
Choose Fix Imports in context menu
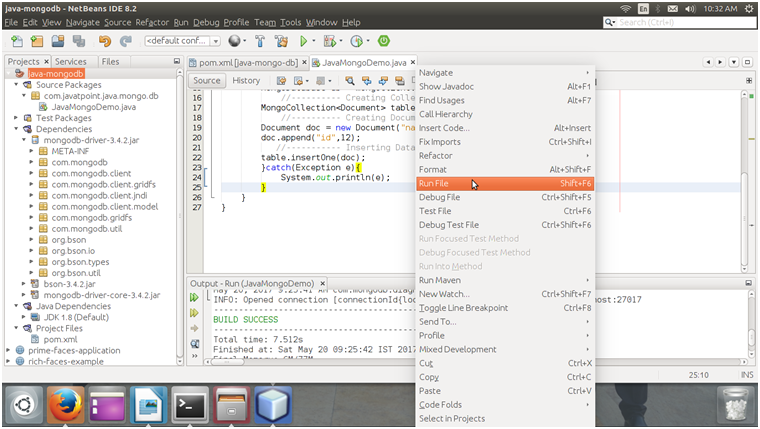pyautogui.click(x=505, y=142)
